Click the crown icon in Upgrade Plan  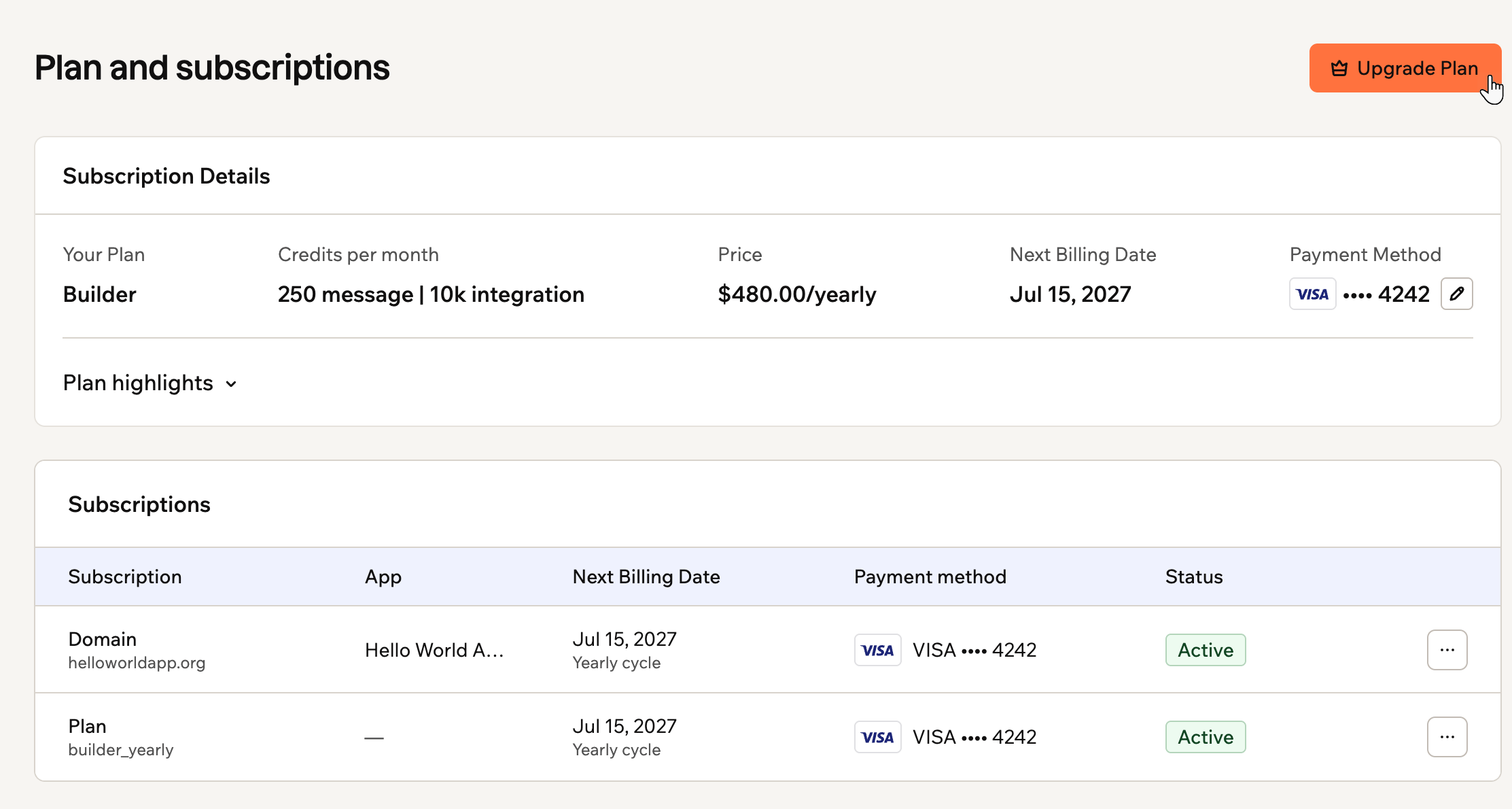click(x=1339, y=69)
